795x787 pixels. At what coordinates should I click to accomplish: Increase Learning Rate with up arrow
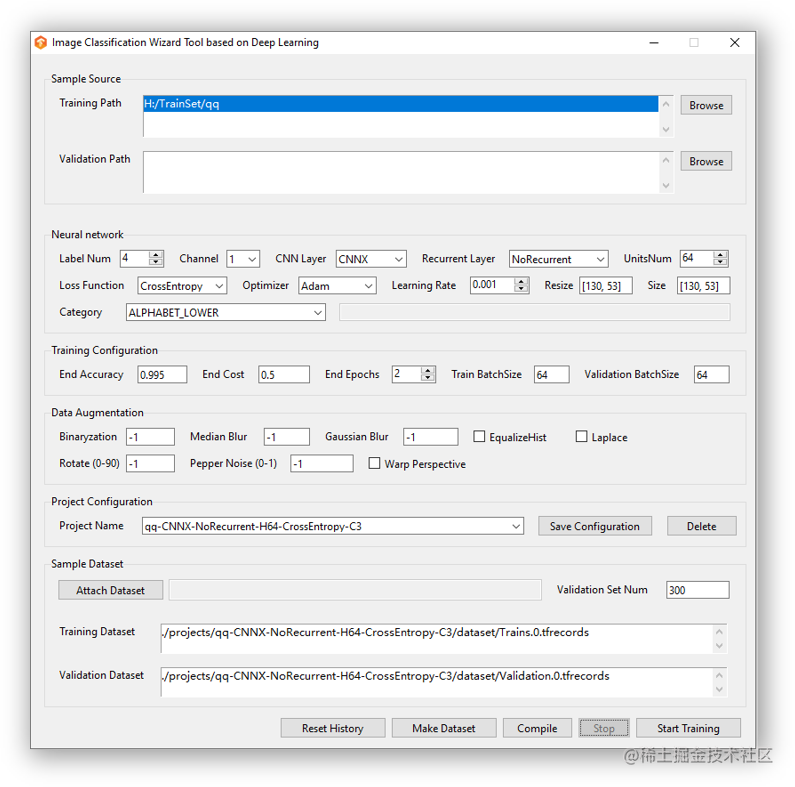(521, 281)
